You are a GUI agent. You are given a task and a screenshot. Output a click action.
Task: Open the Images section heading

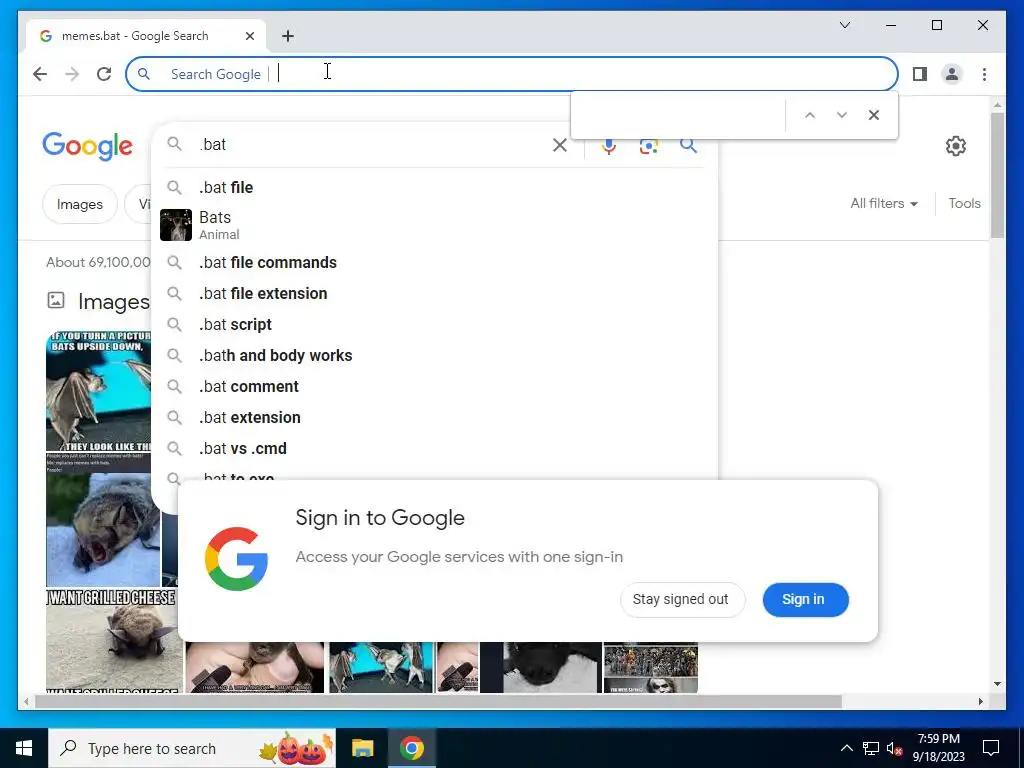click(x=114, y=302)
